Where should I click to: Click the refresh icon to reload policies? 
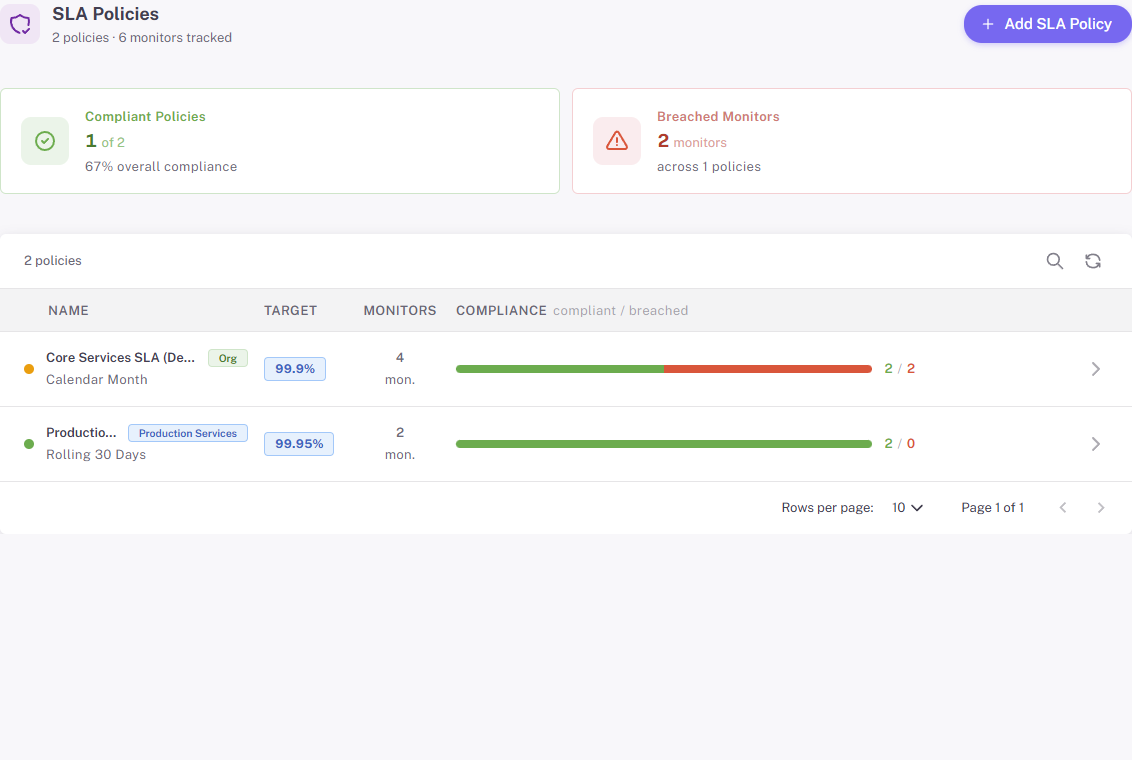(x=1093, y=260)
